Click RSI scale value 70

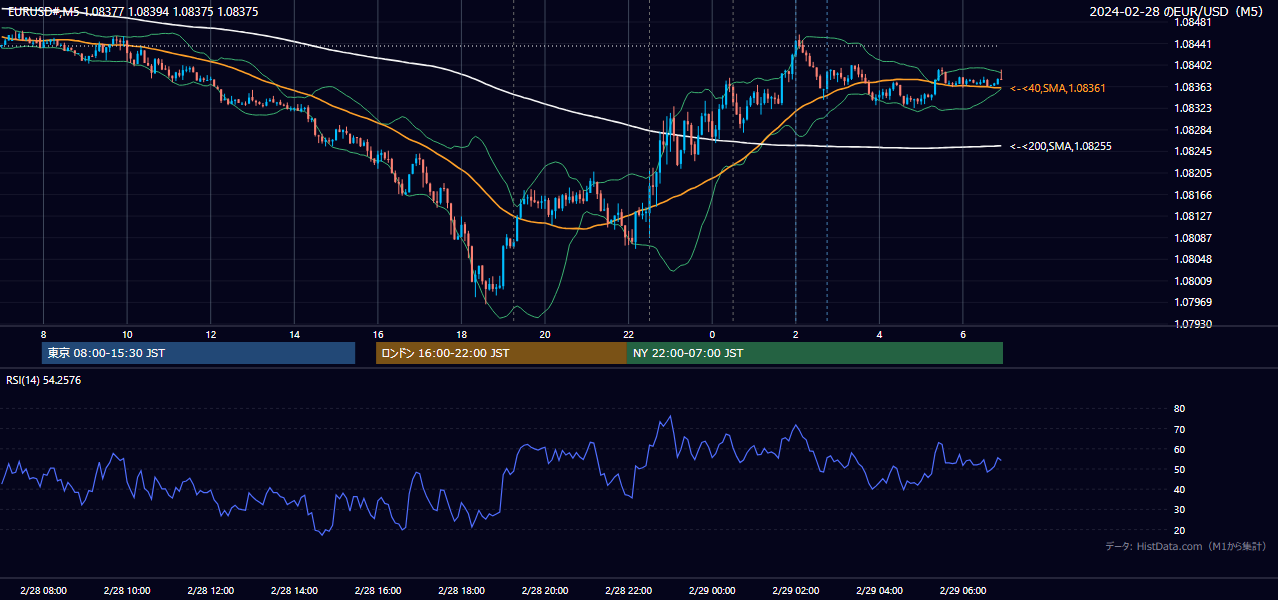1179,429
